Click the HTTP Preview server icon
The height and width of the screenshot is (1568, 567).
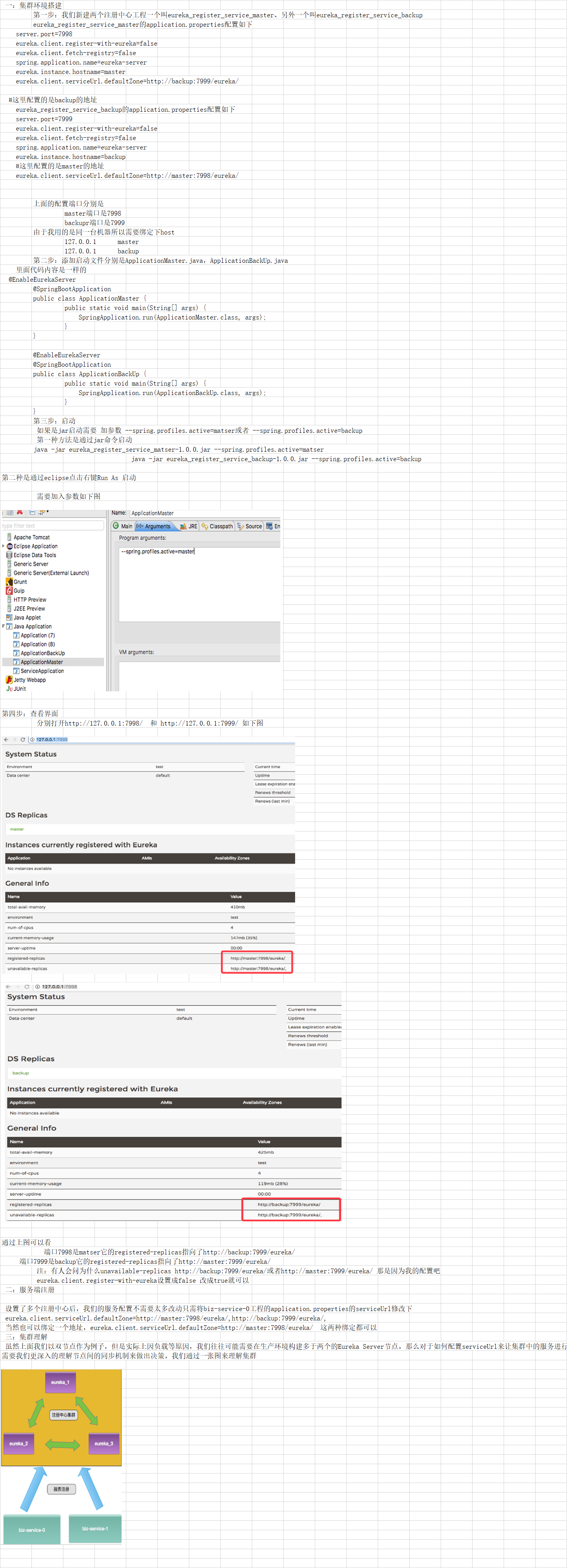[9, 600]
